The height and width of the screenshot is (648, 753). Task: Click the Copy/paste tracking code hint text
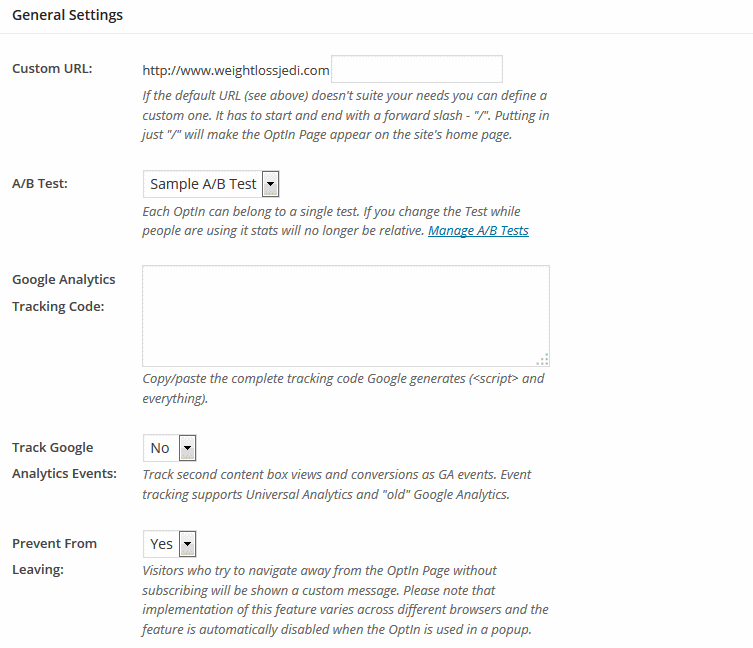pyautogui.click(x=343, y=388)
